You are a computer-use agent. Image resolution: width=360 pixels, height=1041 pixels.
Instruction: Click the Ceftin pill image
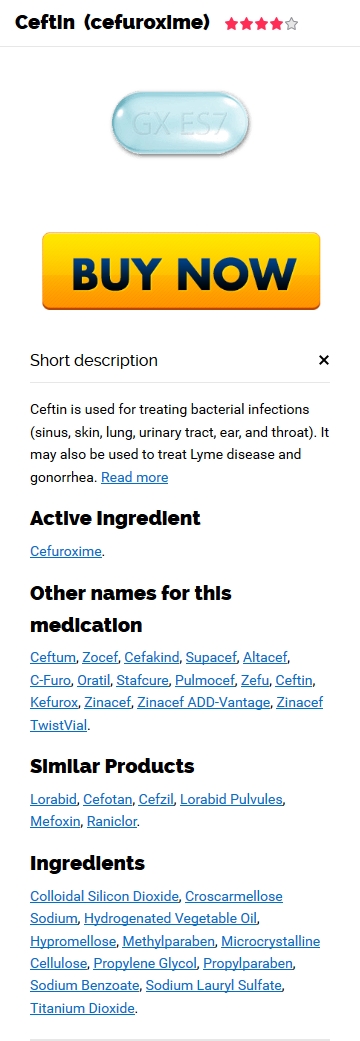pyautogui.click(x=180, y=123)
